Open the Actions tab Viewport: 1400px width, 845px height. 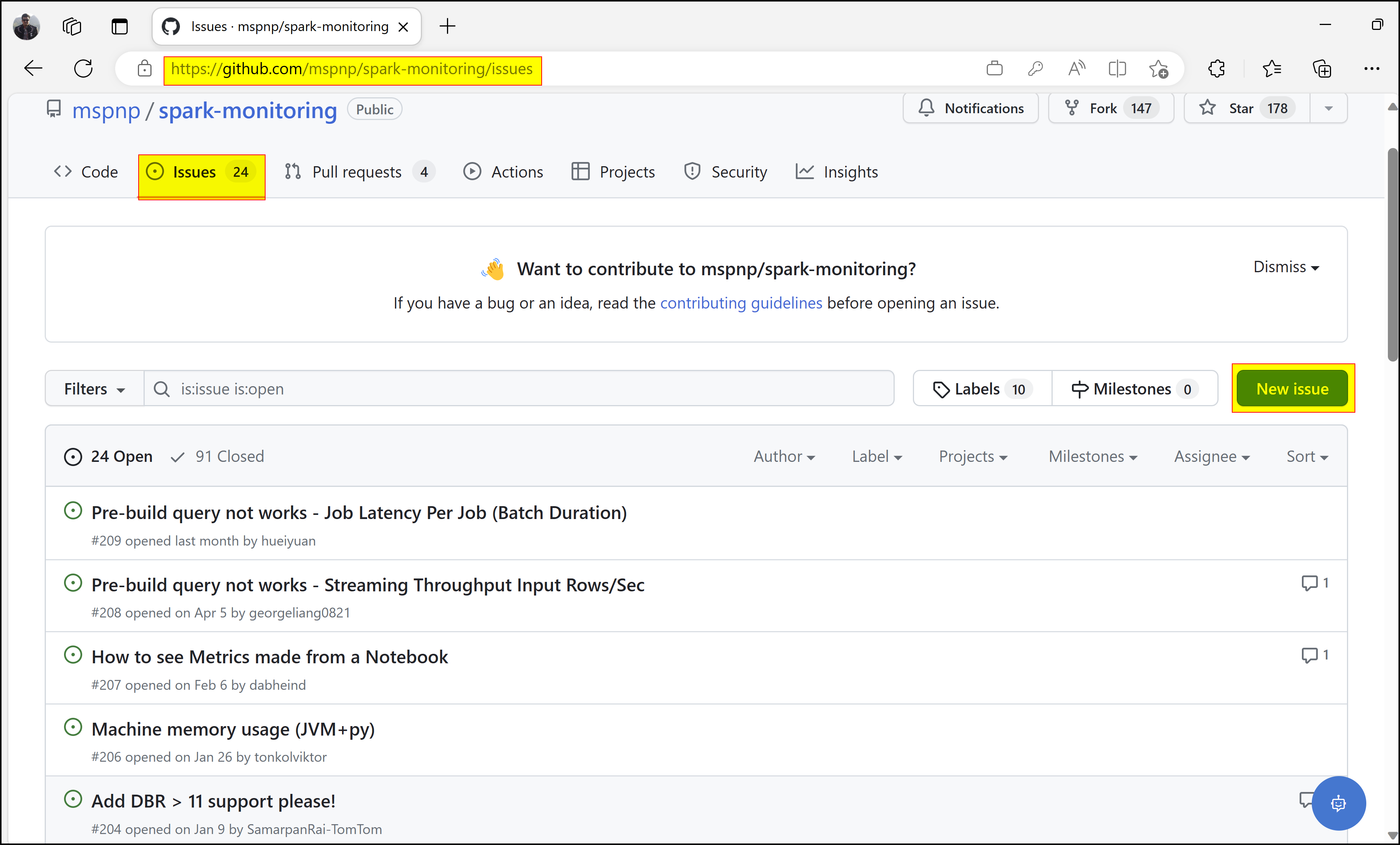[503, 171]
